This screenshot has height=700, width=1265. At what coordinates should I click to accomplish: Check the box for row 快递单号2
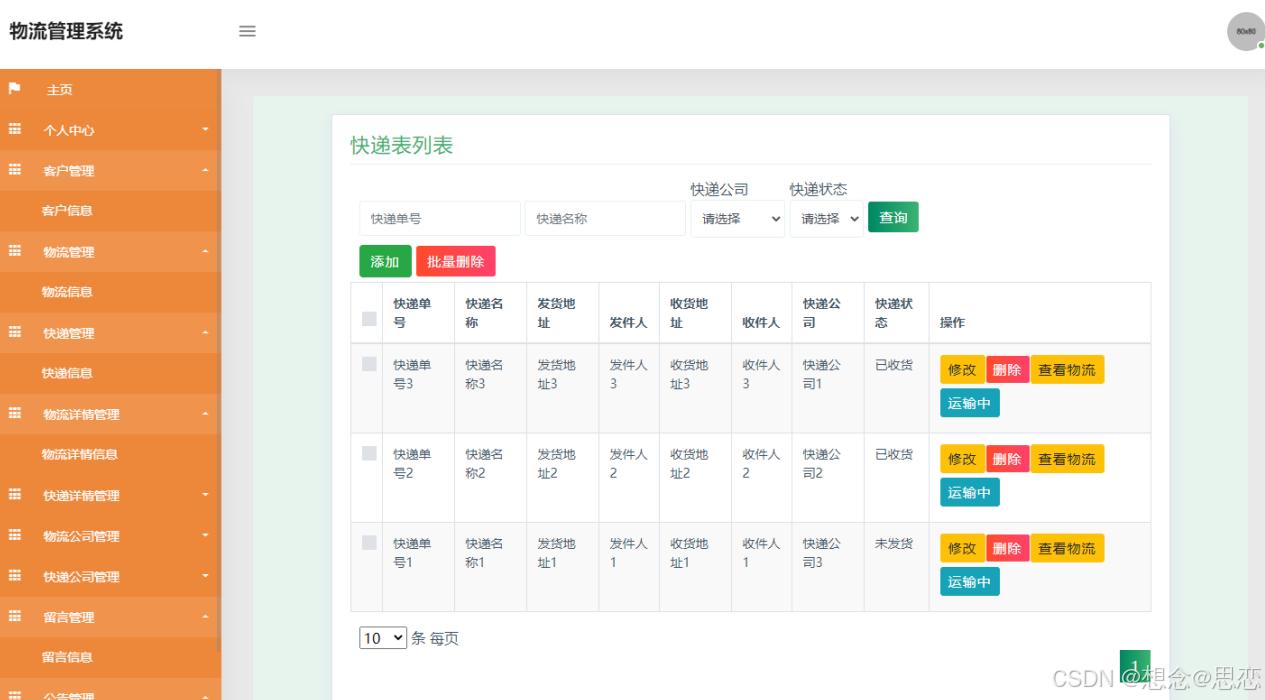pos(369,453)
